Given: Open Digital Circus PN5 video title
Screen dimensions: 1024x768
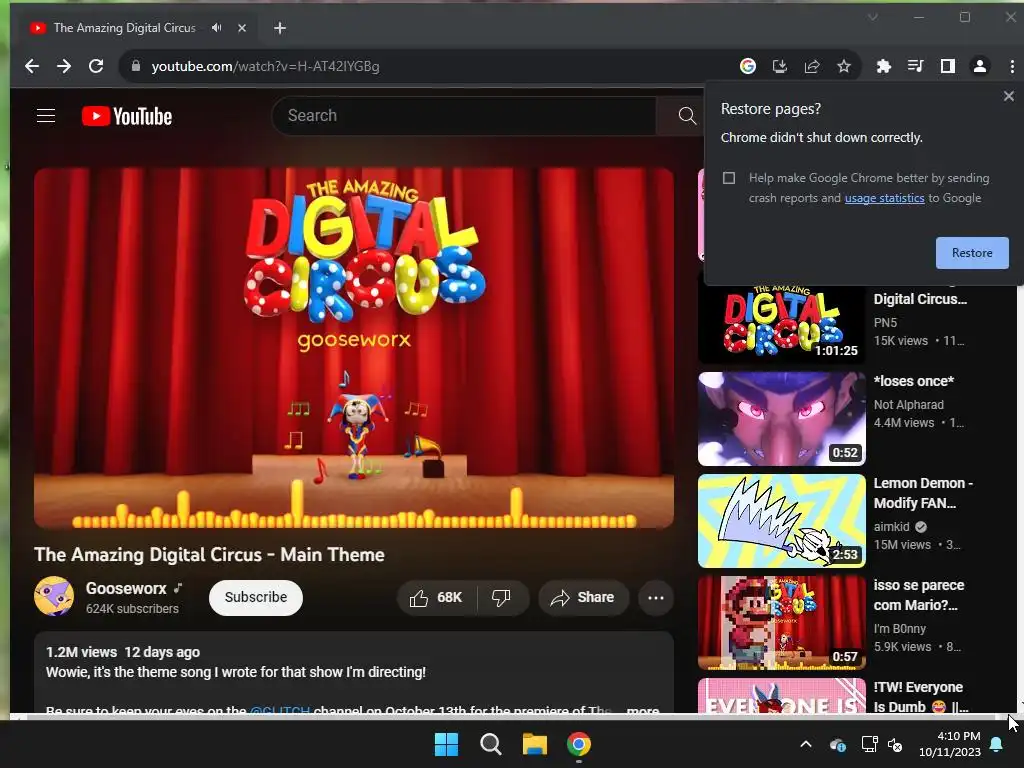Looking at the screenshot, I should click(x=920, y=299).
